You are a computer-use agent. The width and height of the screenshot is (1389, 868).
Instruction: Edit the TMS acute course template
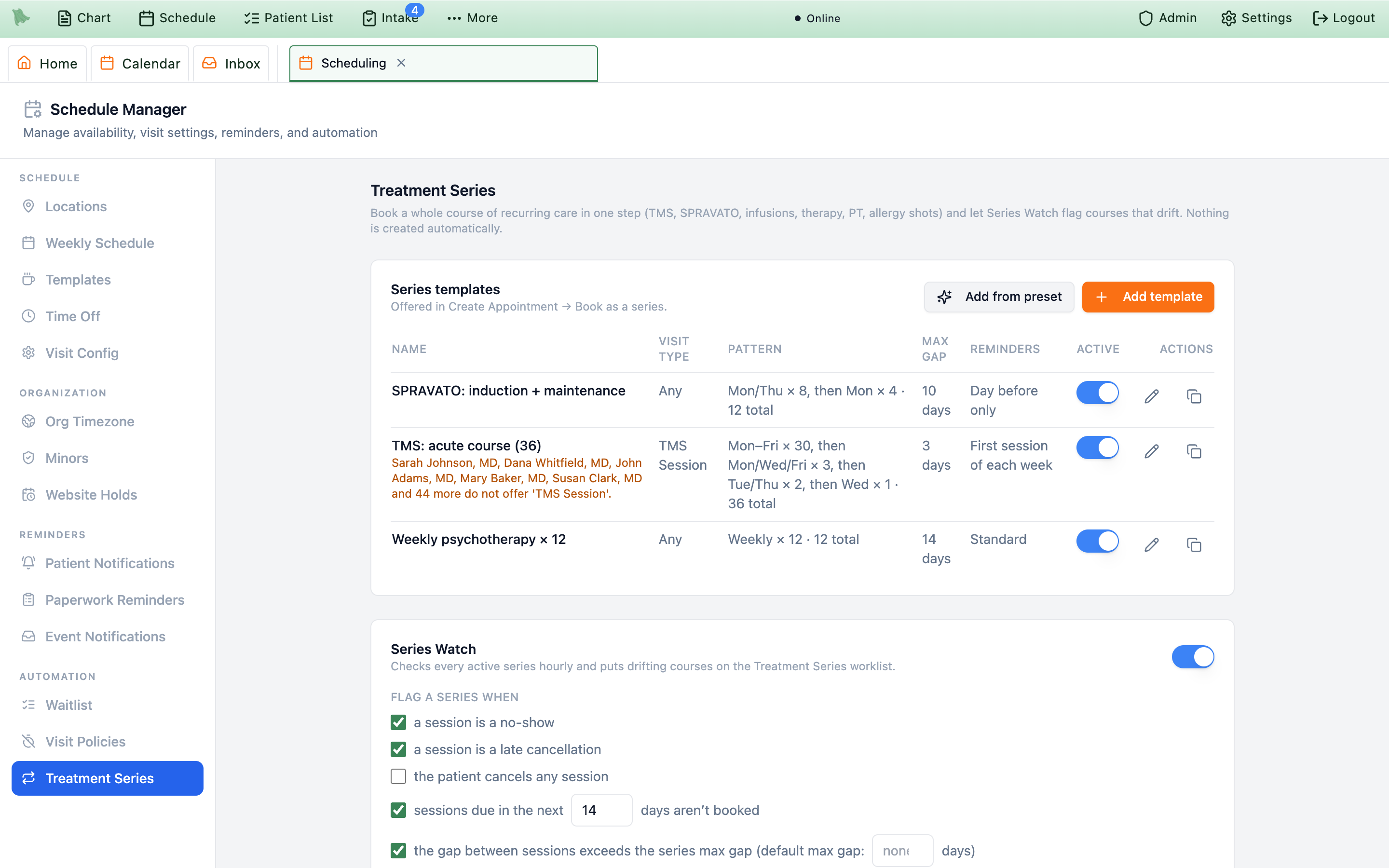coord(1151,451)
